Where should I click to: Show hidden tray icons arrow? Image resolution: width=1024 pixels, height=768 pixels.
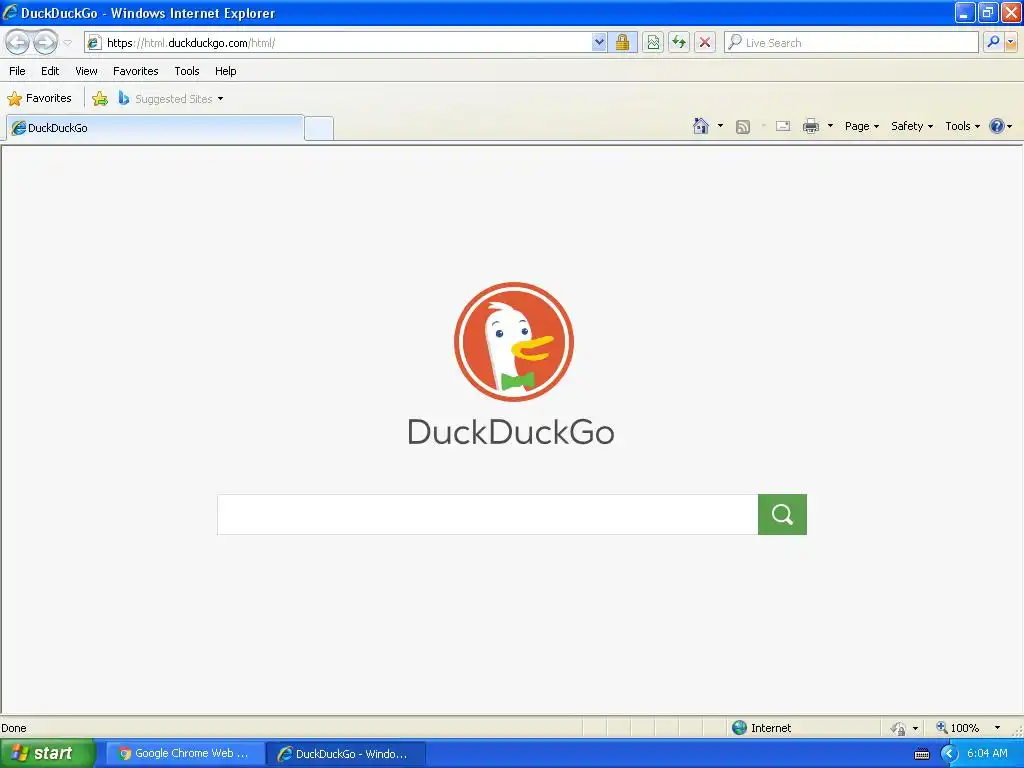tap(948, 754)
